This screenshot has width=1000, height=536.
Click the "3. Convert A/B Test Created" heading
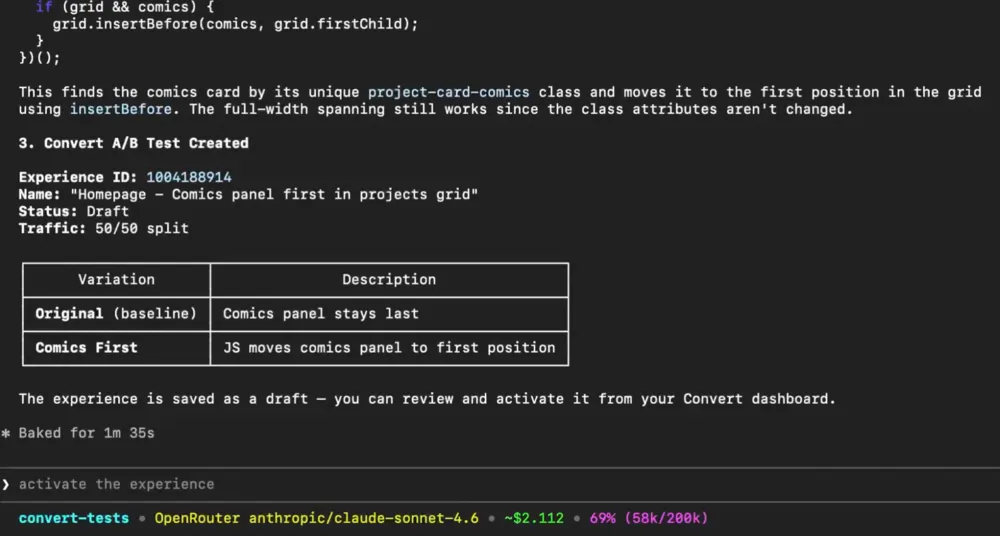[x=134, y=143]
